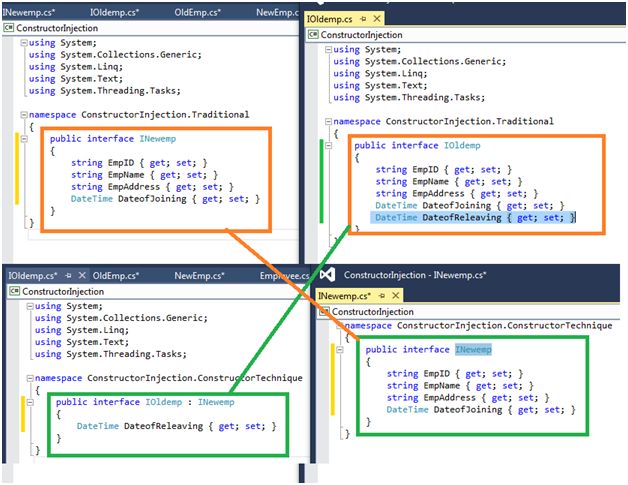
Task: Click 'string EmpName' line in bottom-right editor
Action: [x=460, y=386]
